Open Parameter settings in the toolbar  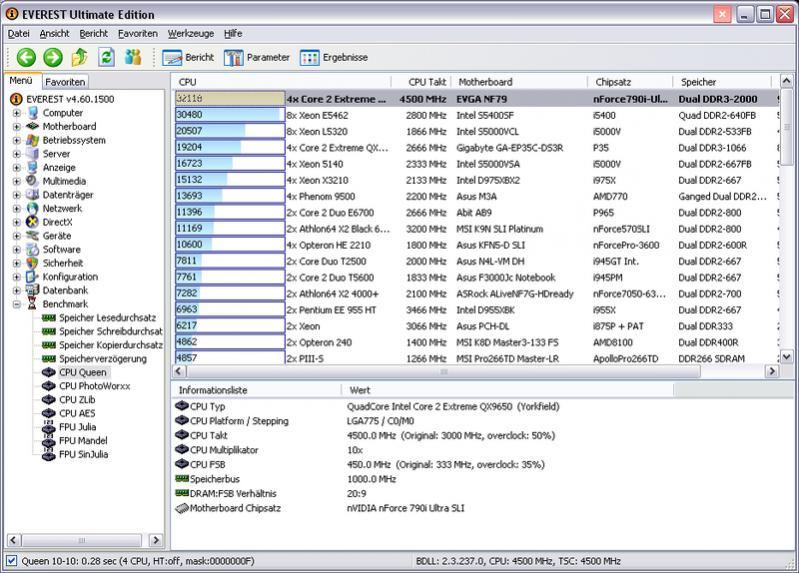(256, 58)
